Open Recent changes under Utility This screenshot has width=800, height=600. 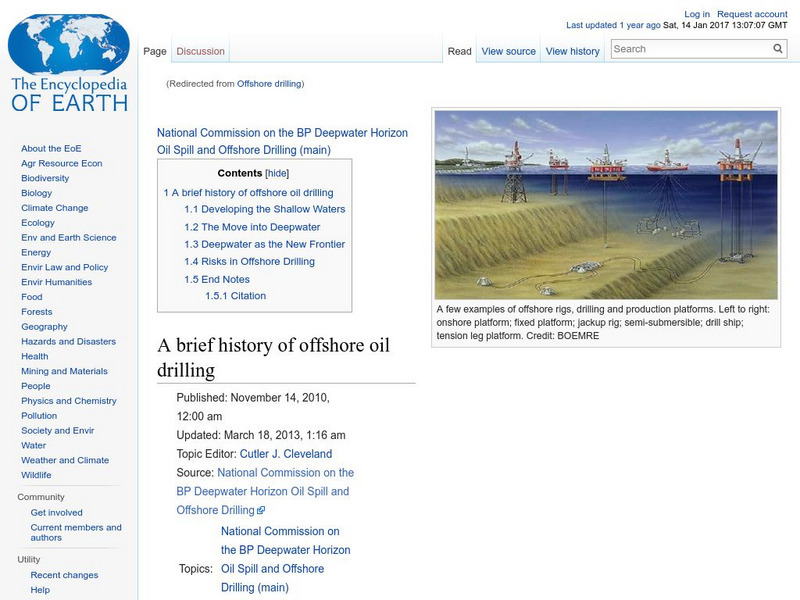click(64, 574)
